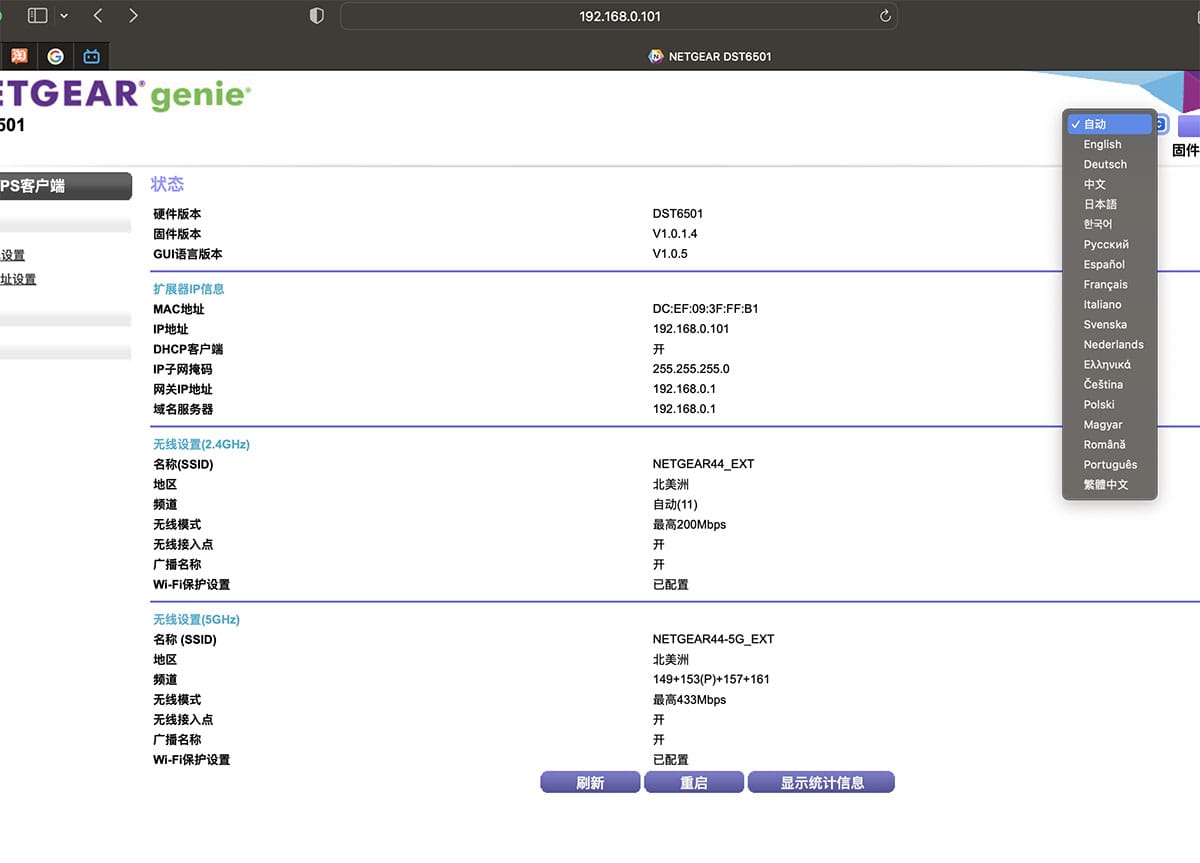The height and width of the screenshot is (863, 1200).
Task: Click the 重启 reboot button
Action: click(x=694, y=782)
